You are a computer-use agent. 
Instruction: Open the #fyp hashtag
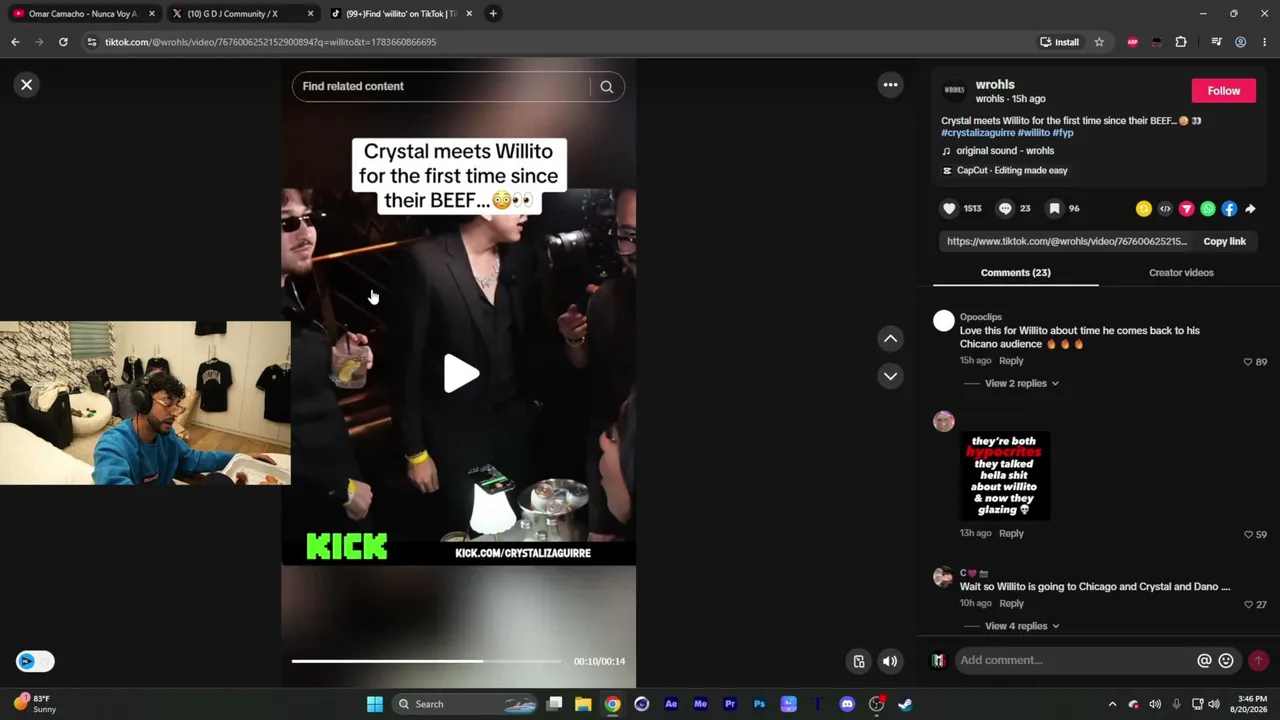[1063, 133]
